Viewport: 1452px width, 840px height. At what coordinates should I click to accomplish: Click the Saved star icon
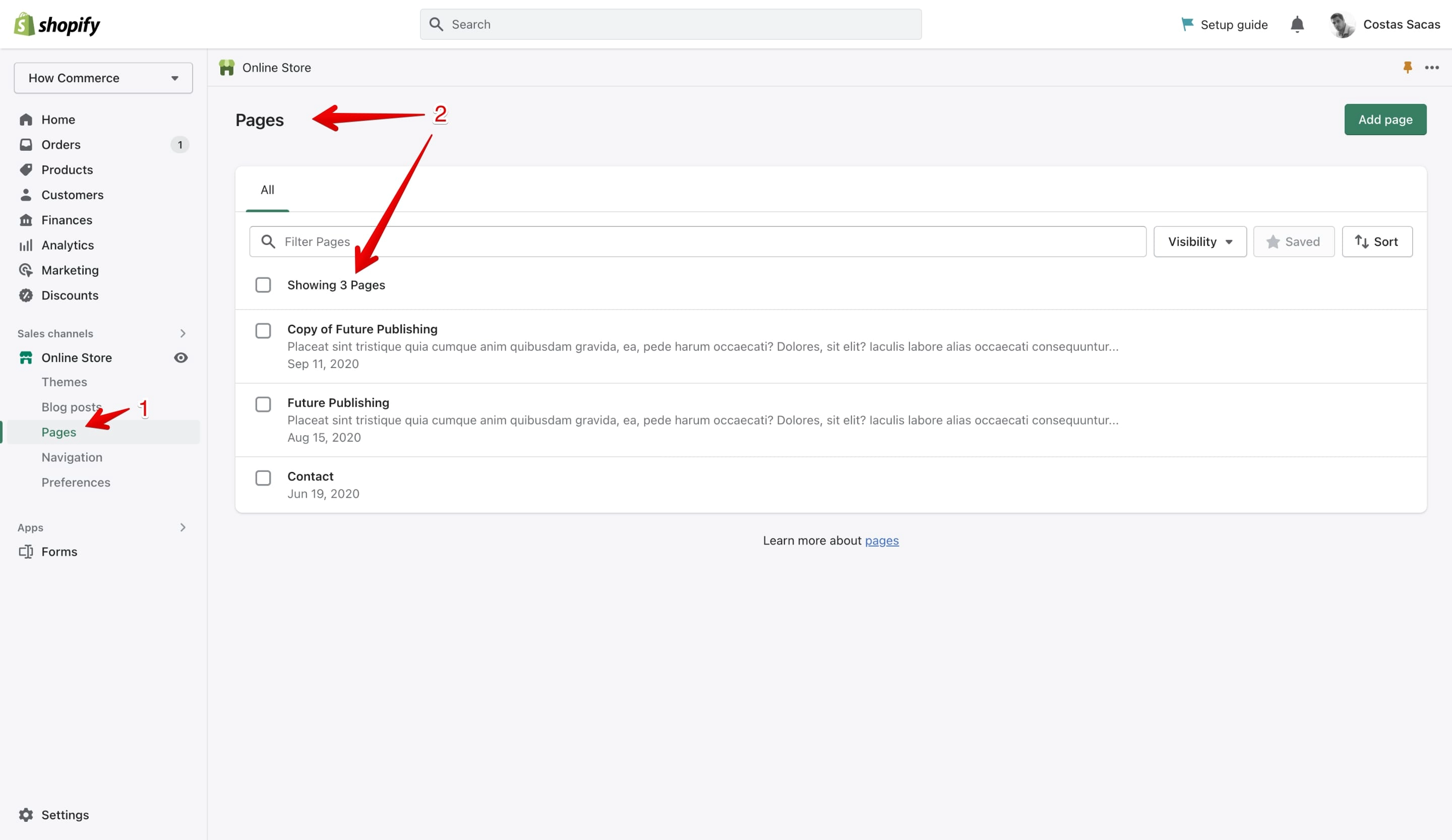(x=1273, y=242)
